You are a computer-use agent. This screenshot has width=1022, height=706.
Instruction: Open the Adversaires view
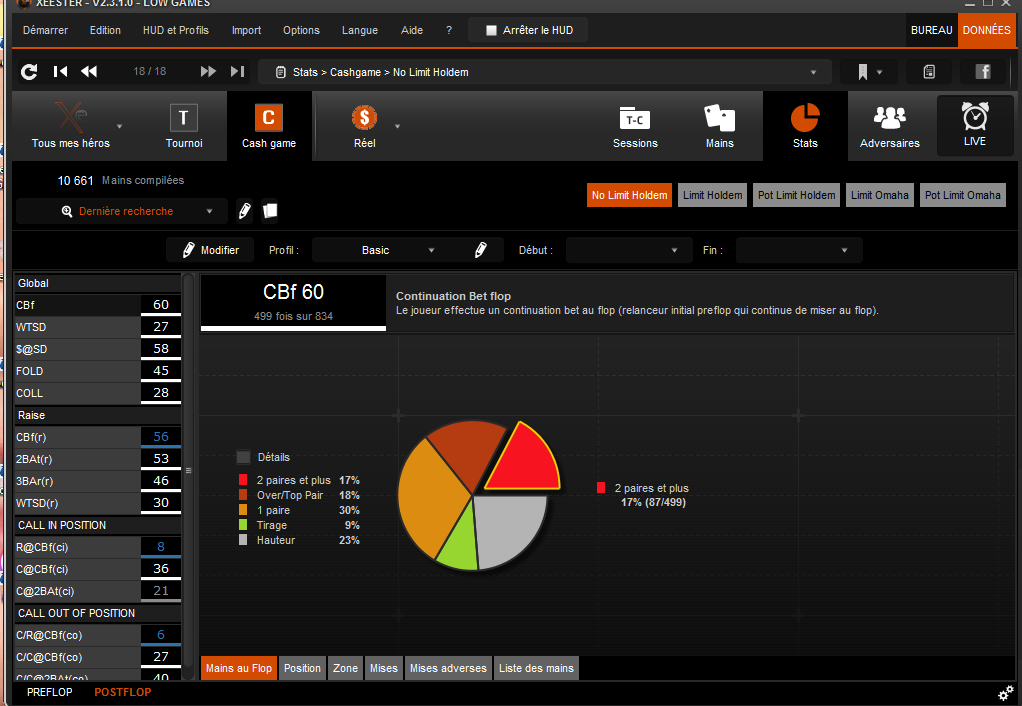click(890, 126)
